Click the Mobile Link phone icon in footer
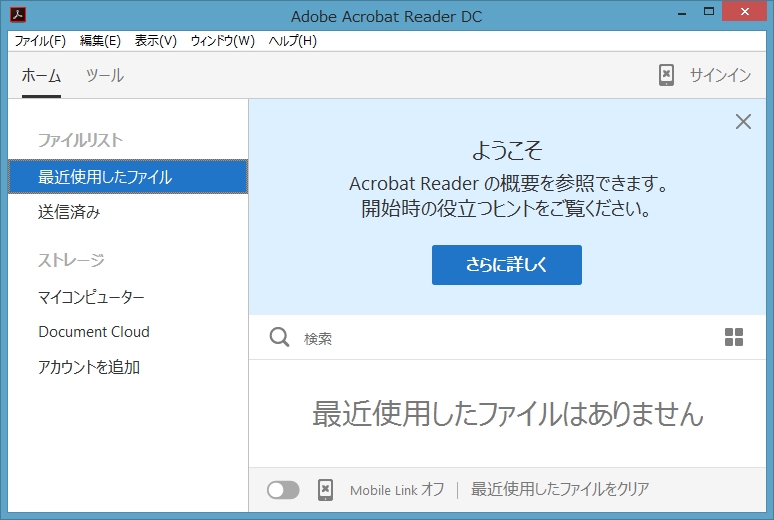The width and height of the screenshot is (774, 520). (325, 489)
